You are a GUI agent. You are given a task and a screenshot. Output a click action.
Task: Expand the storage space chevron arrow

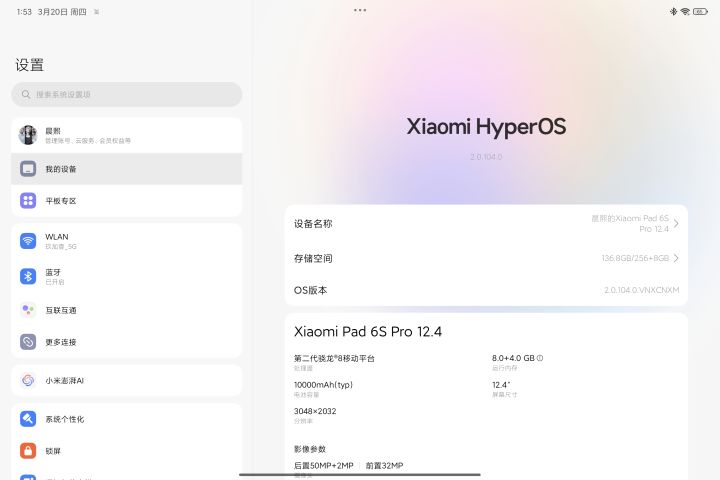(676, 258)
